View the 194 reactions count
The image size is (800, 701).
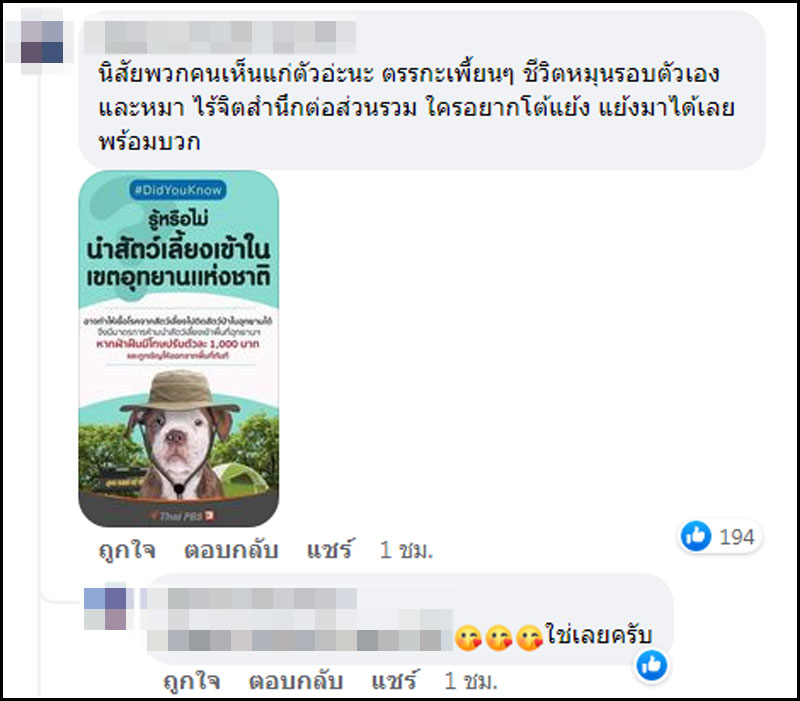coord(736,537)
